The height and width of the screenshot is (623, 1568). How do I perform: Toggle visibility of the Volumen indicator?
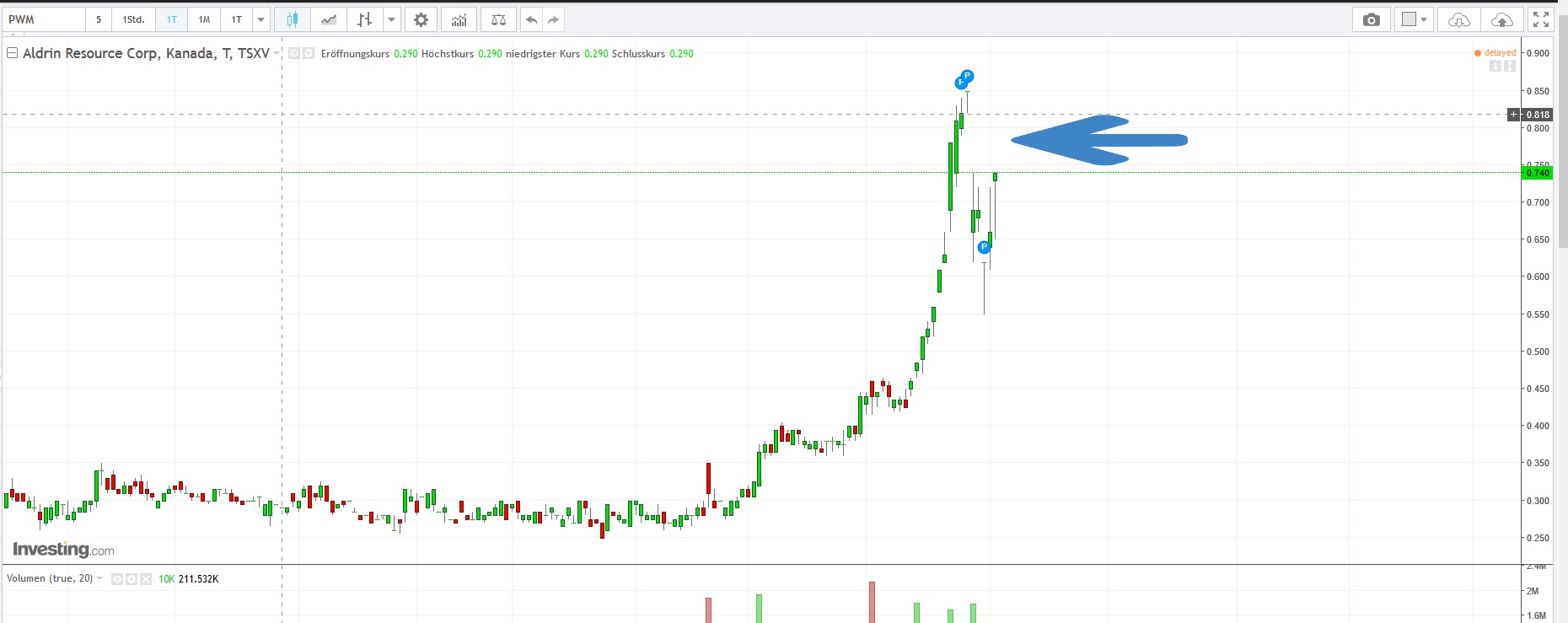tap(117, 579)
